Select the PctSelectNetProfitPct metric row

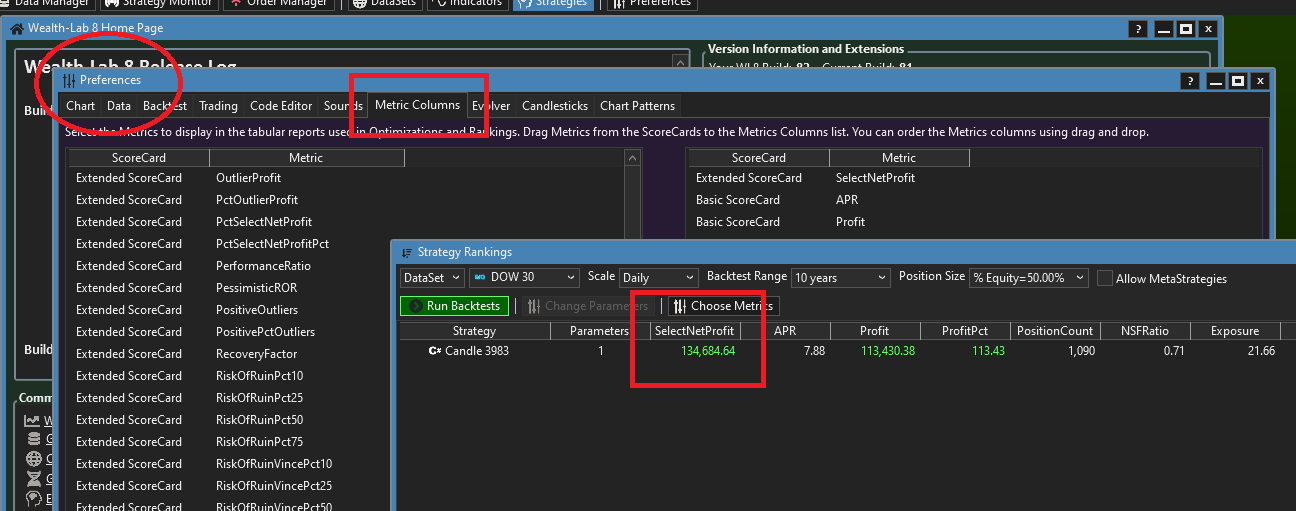[344, 244]
